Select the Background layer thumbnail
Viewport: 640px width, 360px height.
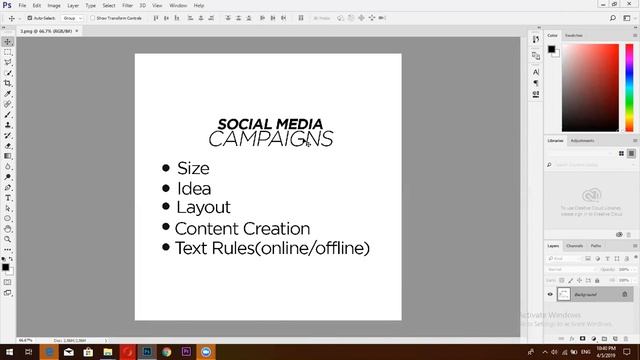[x=564, y=294]
